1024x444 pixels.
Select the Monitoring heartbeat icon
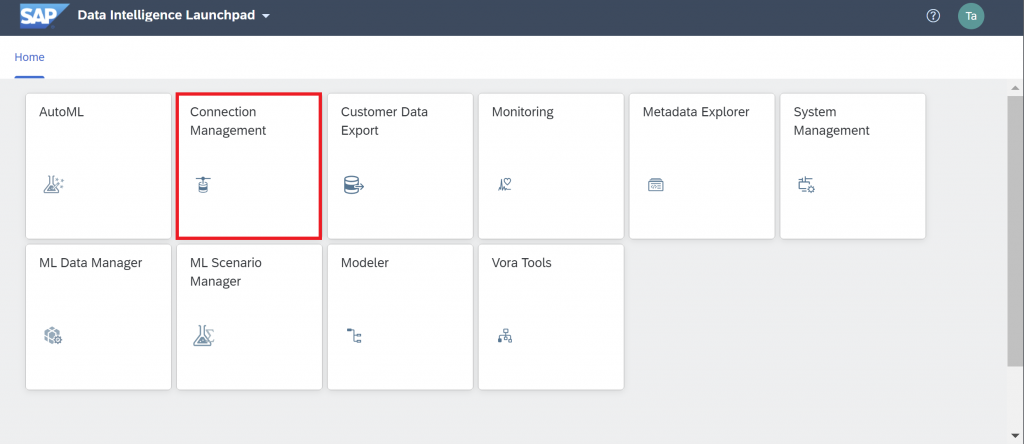click(x=505, y=185)
